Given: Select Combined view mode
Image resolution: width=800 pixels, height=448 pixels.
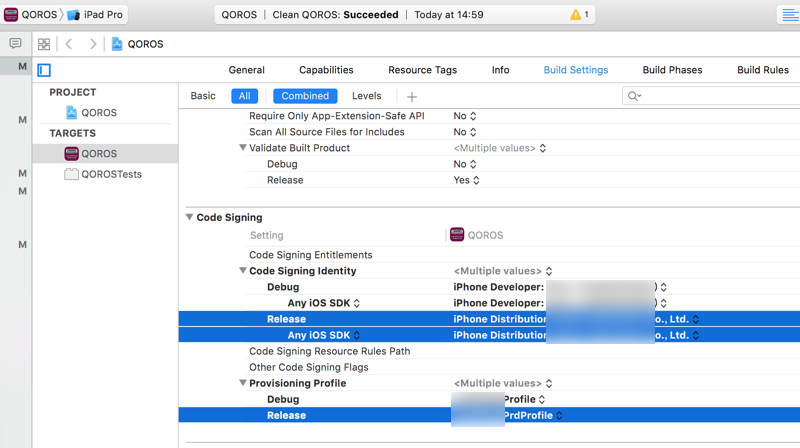Looking at the screenshot, I should tap(305, 96).
